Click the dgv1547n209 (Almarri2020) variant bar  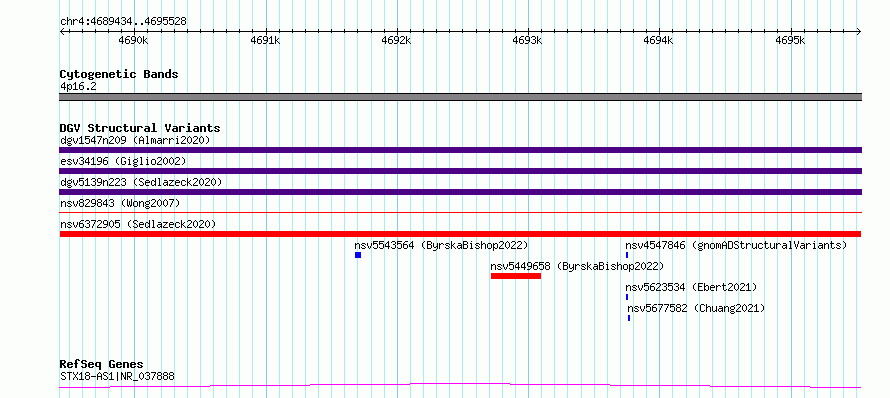[460, 150]
